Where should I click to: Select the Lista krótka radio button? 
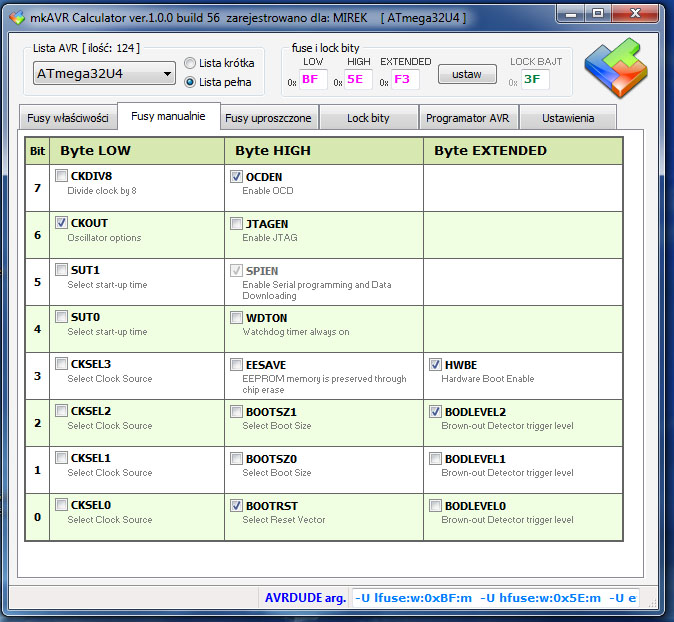tap(190, 63)
